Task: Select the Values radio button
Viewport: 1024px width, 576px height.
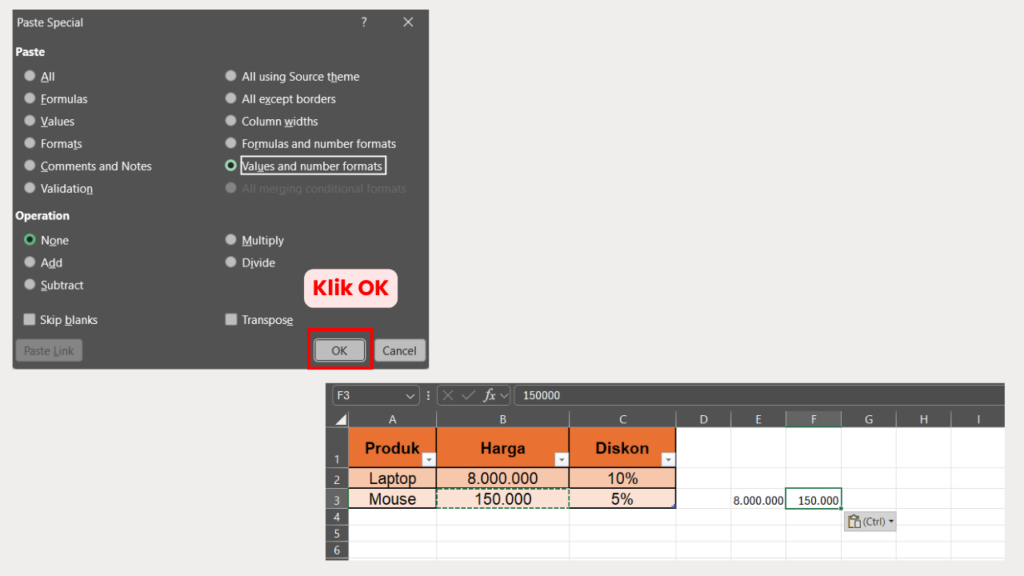Action: click(x=30, y=121)
